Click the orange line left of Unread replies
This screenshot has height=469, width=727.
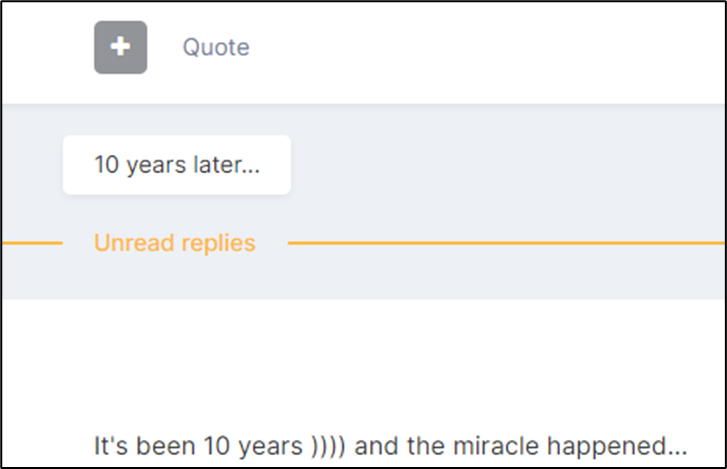point(30,243)
